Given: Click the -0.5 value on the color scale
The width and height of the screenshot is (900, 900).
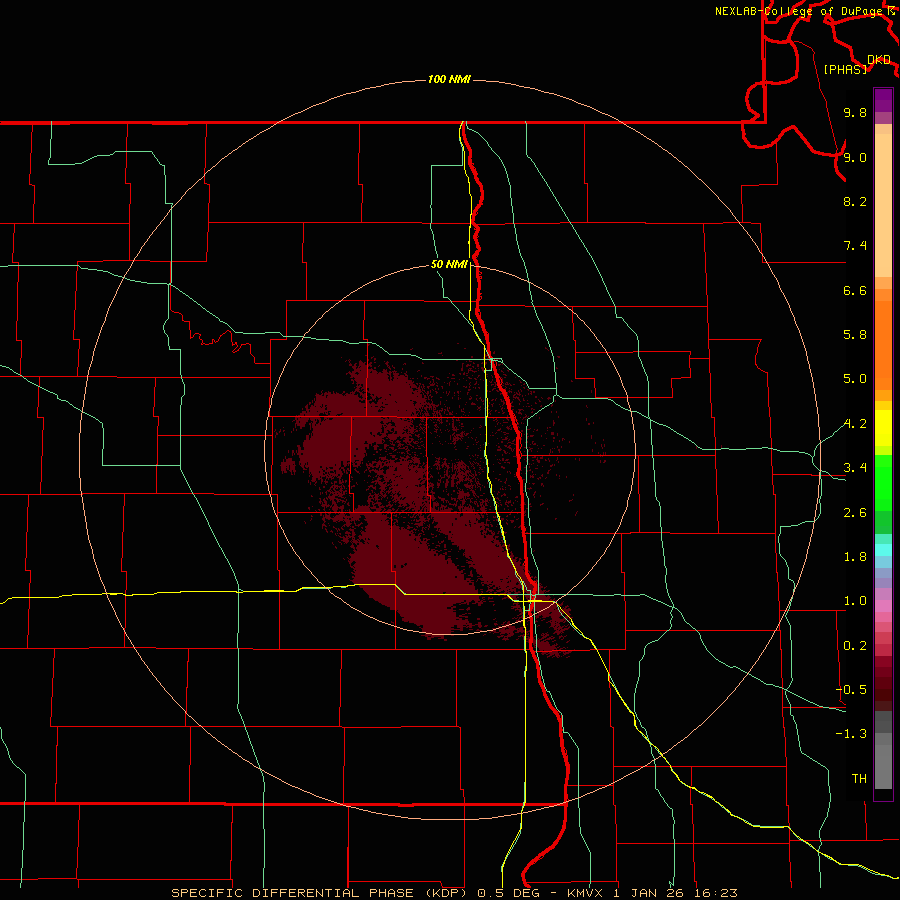Looking at the screenshot, I should coord(851,690).
